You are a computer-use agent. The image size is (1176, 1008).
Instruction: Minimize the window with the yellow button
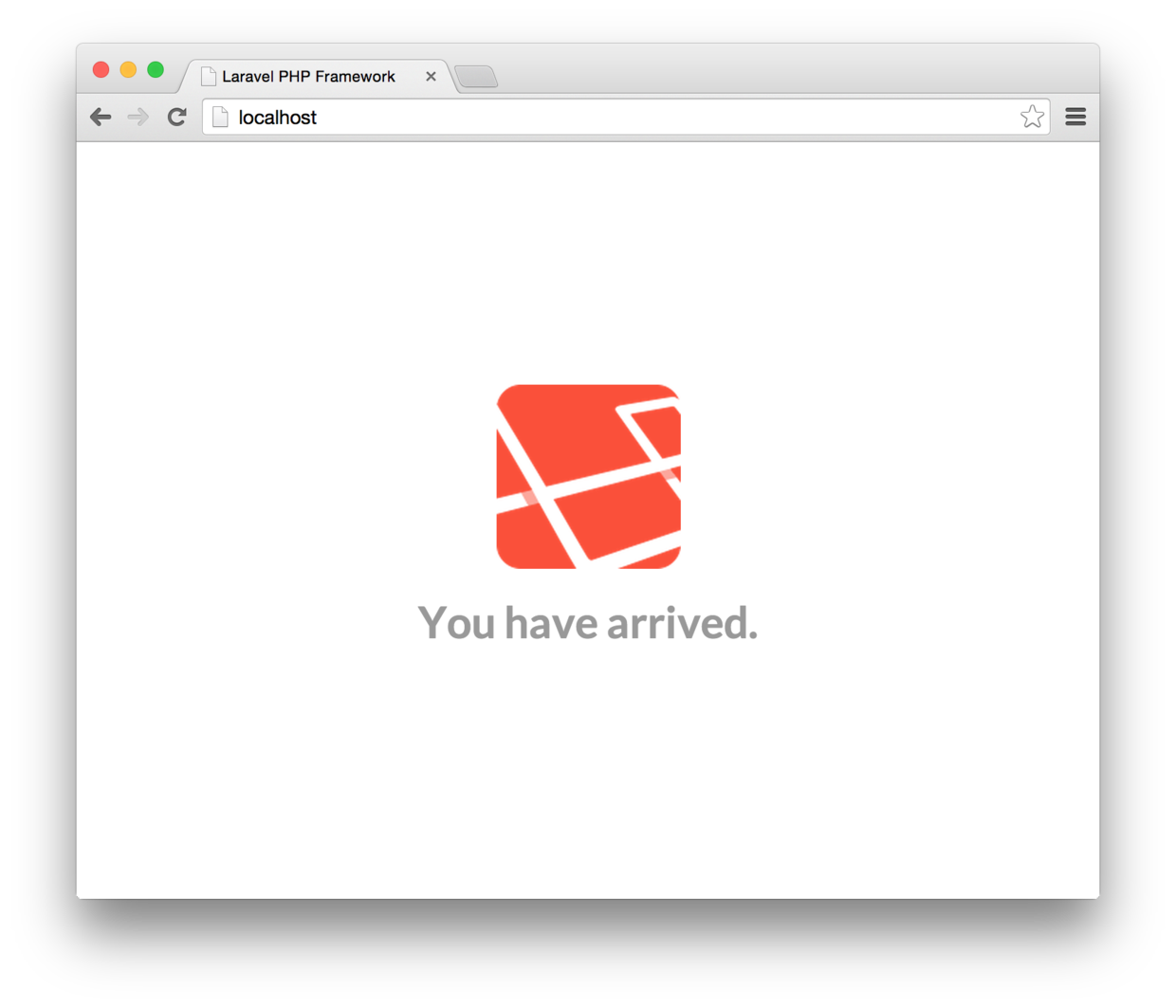pyautogui.click(x=128, y=69)
